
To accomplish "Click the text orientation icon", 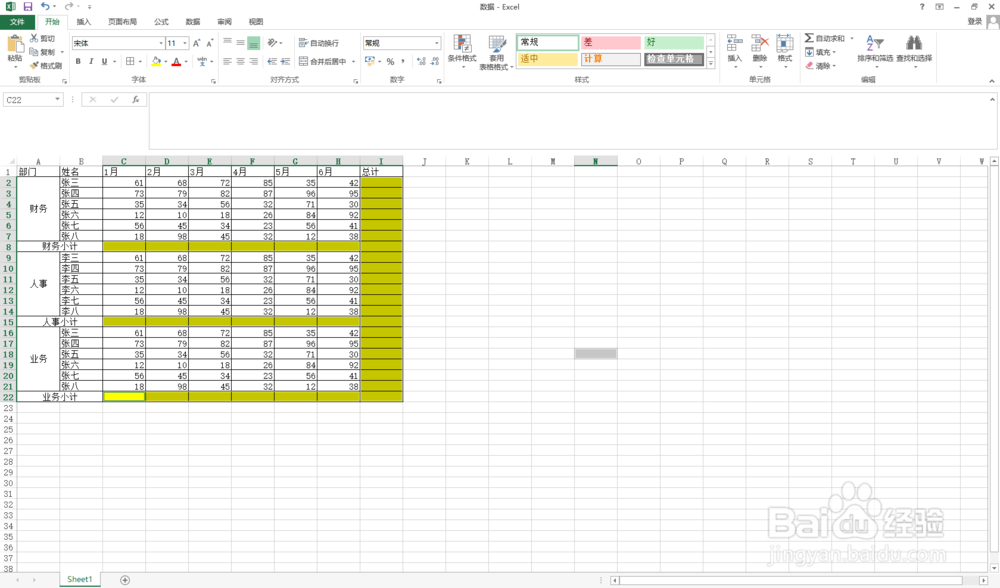I will [272, 42].
